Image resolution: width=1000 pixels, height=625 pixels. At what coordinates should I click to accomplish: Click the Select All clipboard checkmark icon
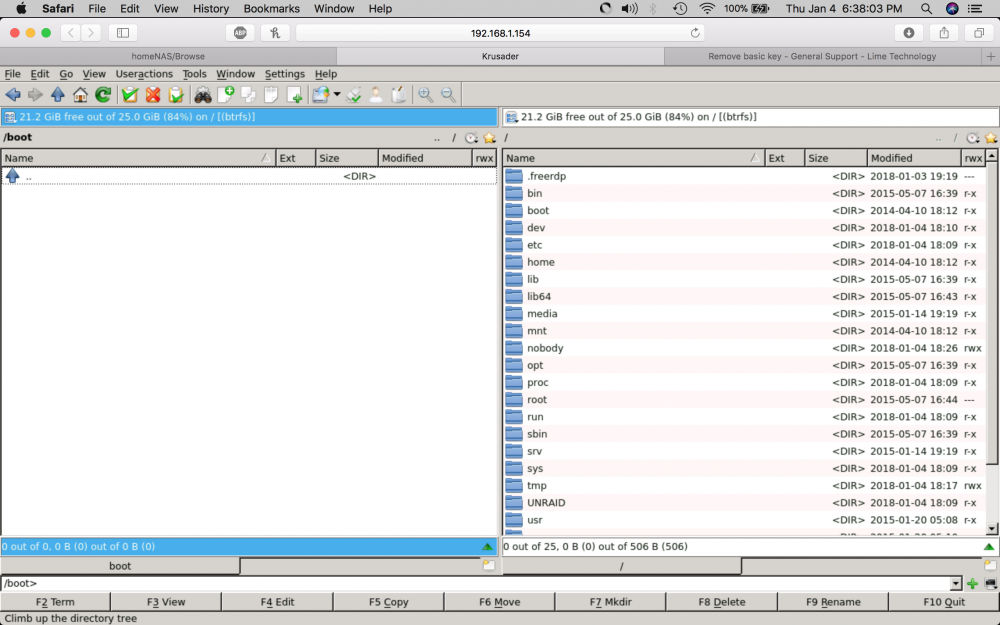130,95
